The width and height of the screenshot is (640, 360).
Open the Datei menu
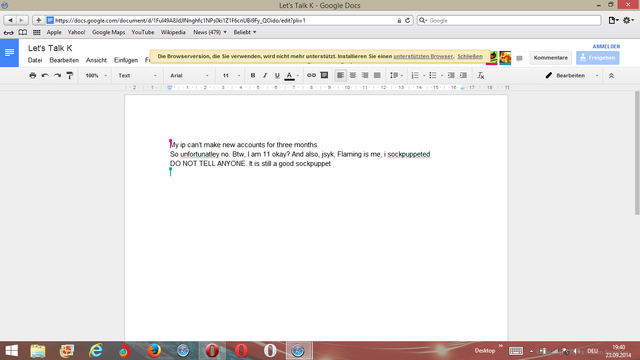[35, 60]
